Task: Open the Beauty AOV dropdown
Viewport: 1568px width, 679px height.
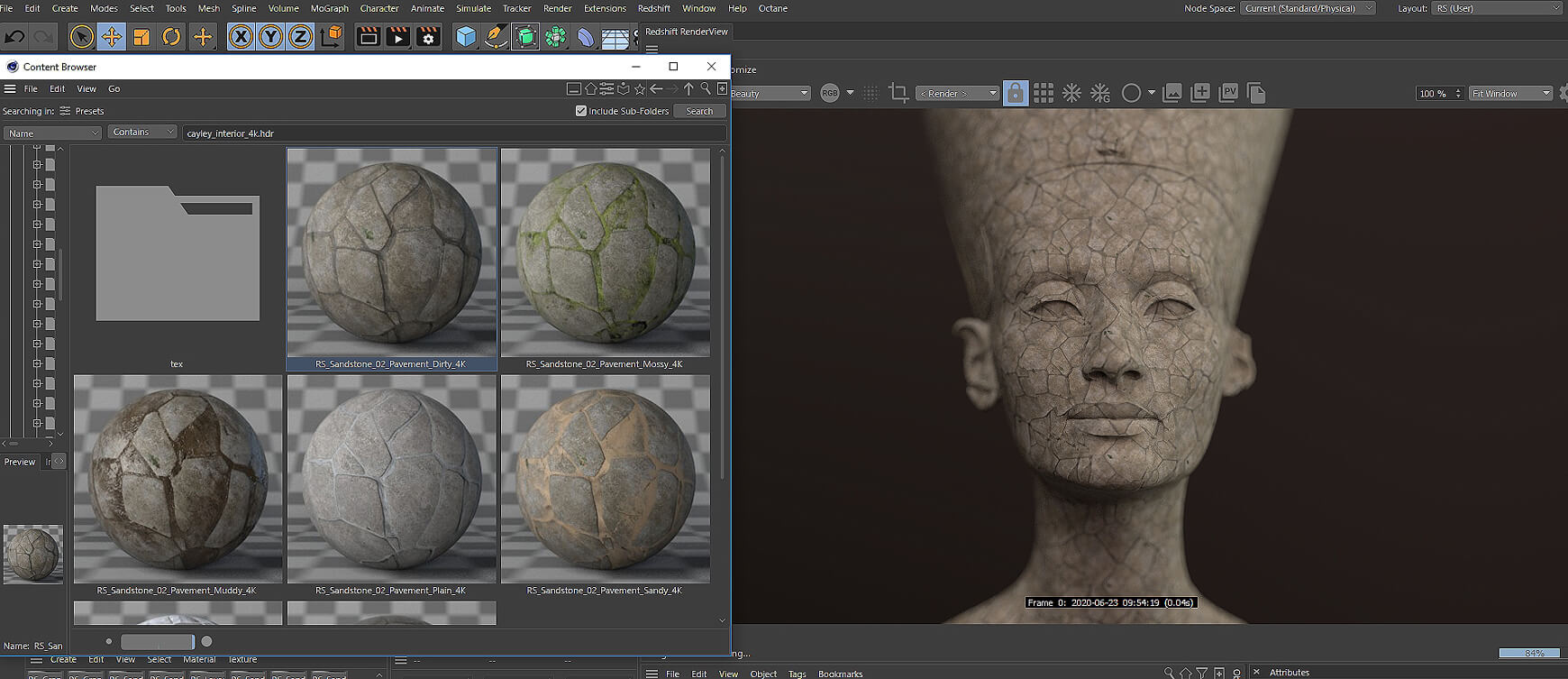Action: (x=770, y=93)
